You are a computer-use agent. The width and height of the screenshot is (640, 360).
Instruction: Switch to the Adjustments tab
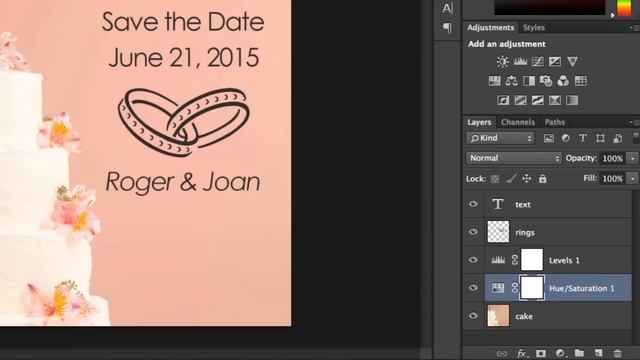click(491, 28)
